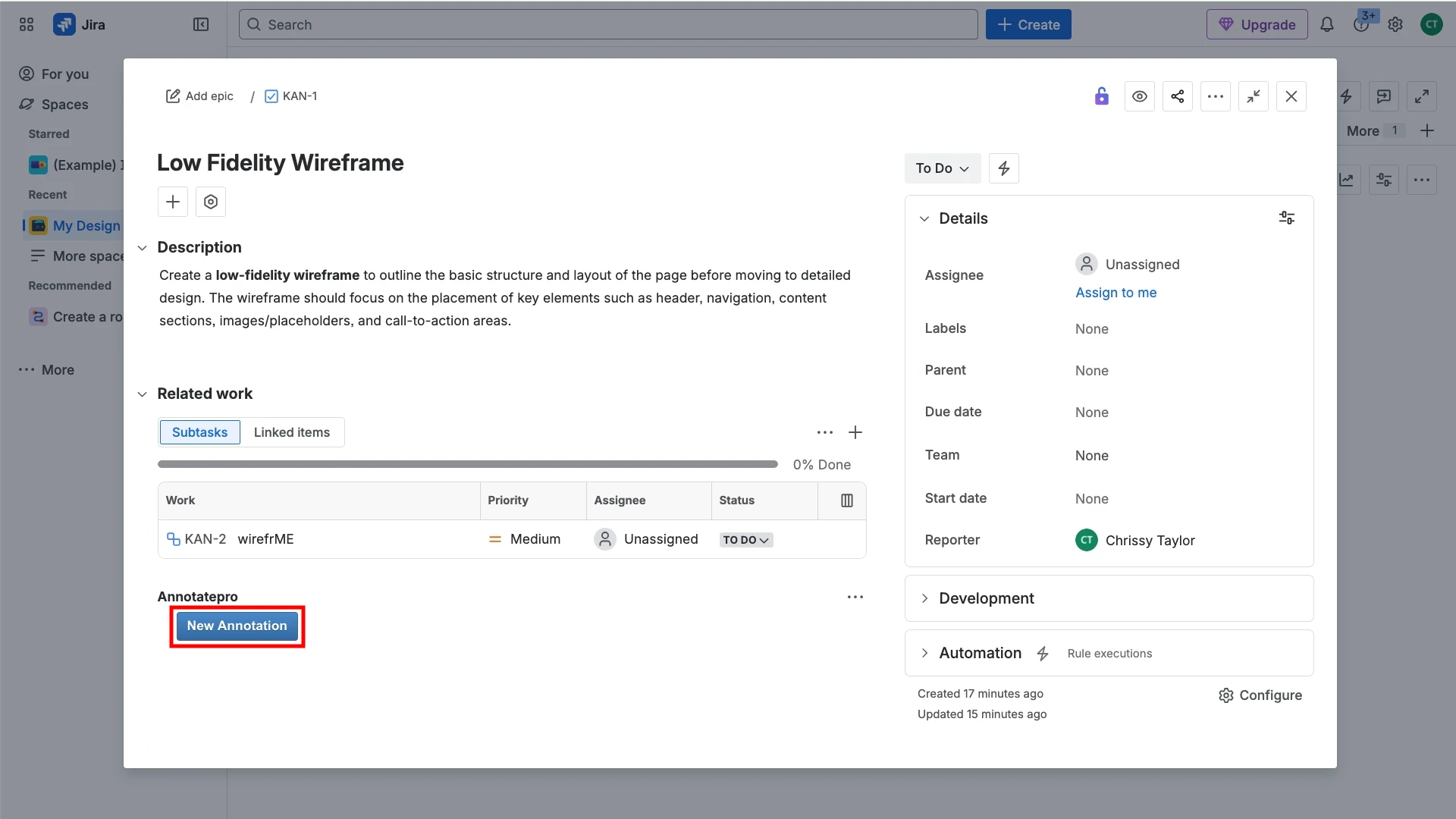Viewport: 1456px width, 819px height.
Task: Configure Details panel fields with sliders icon
Action: point(1286,218)
